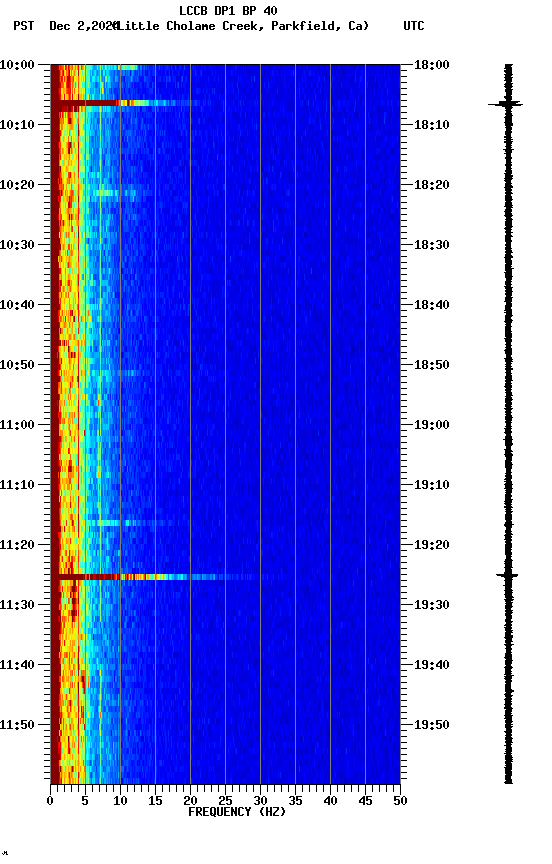Select the 40 Hz frequency tick label
Screen dimensions: 552x864
click(x=330, y=801)
